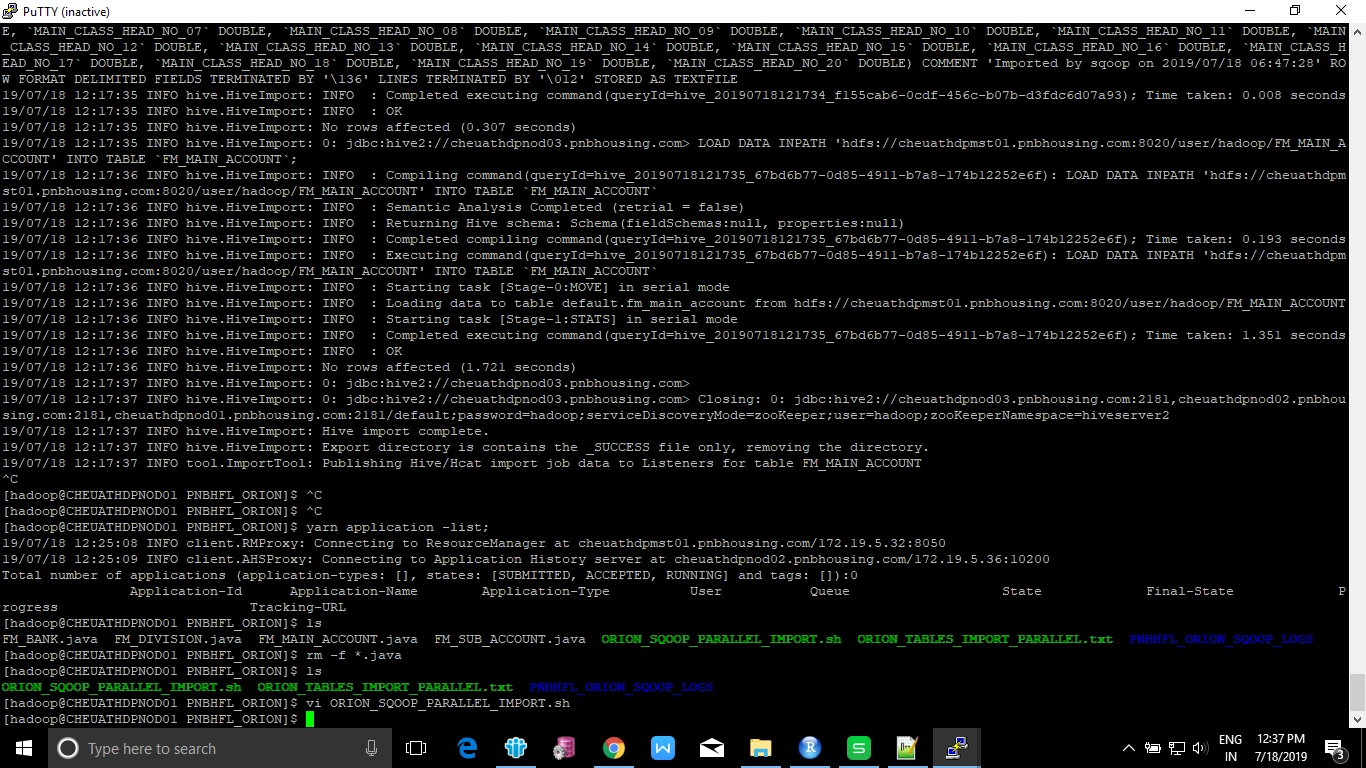The height and width of the screenshot is (768, 1366).
Task: Open the Action Center notifications icon
Action: 1334,748
